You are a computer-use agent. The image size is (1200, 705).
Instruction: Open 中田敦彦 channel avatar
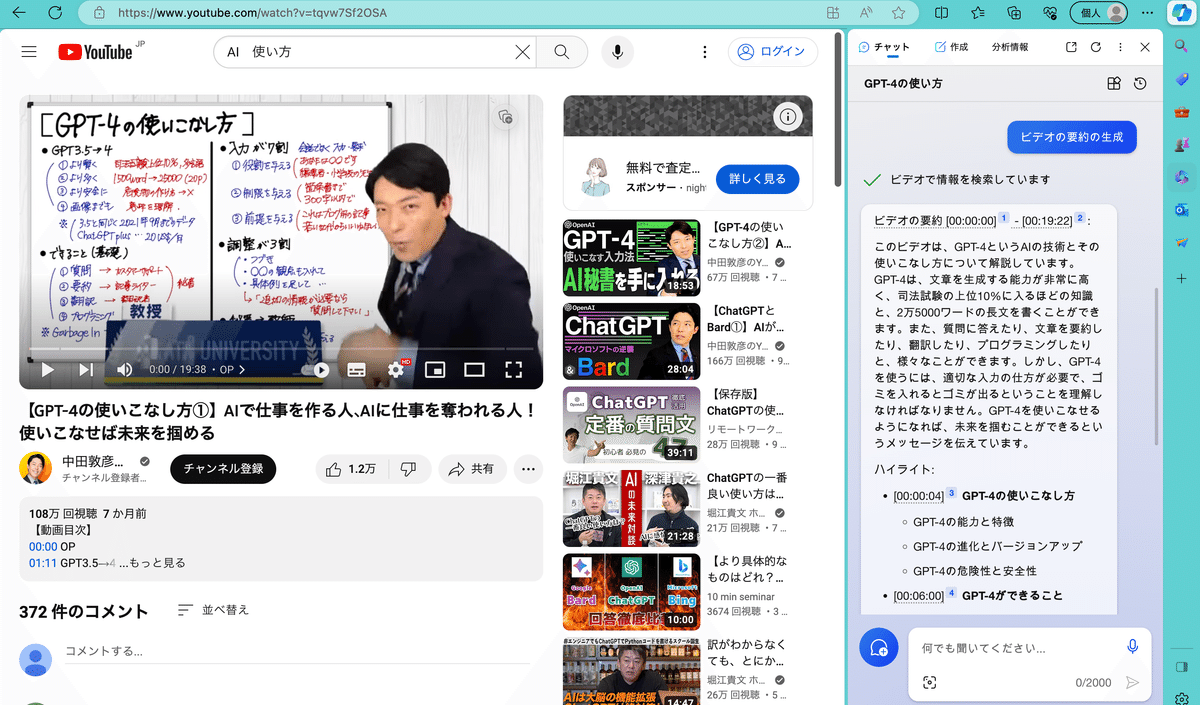pos(35,469)
